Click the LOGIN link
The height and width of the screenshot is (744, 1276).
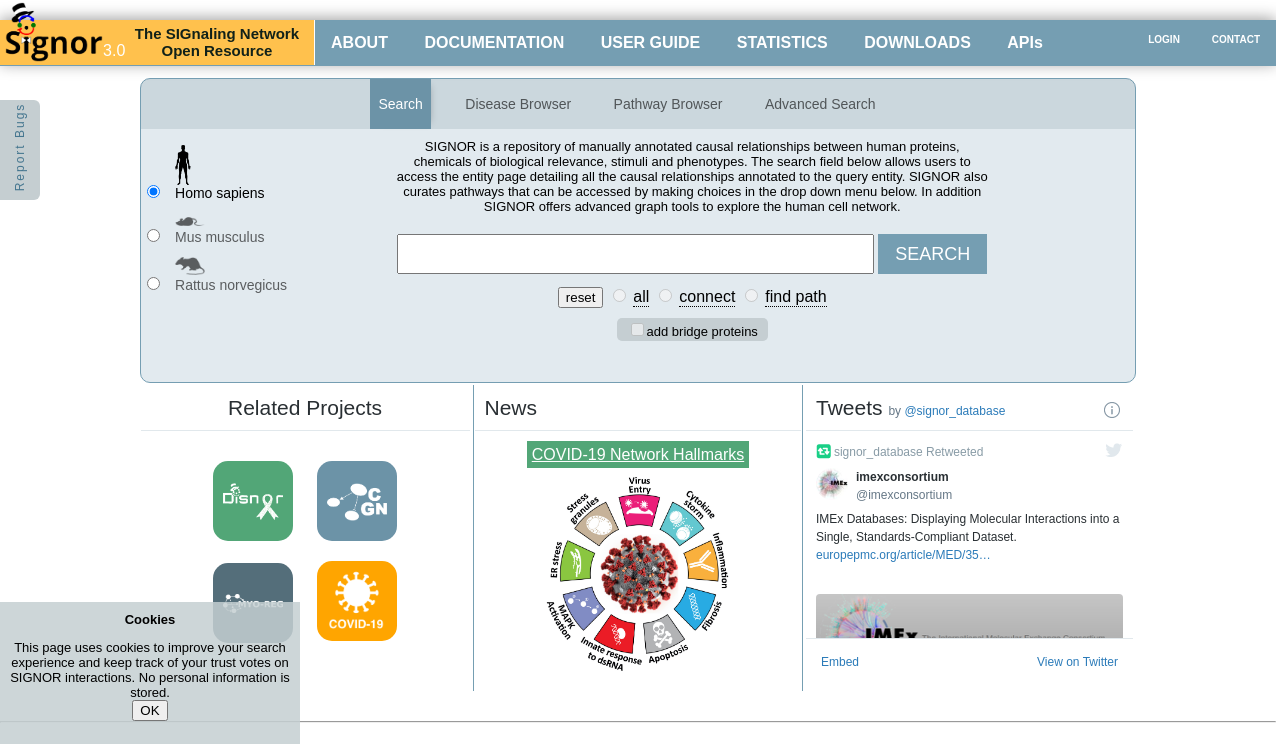tap(1164, 39)
